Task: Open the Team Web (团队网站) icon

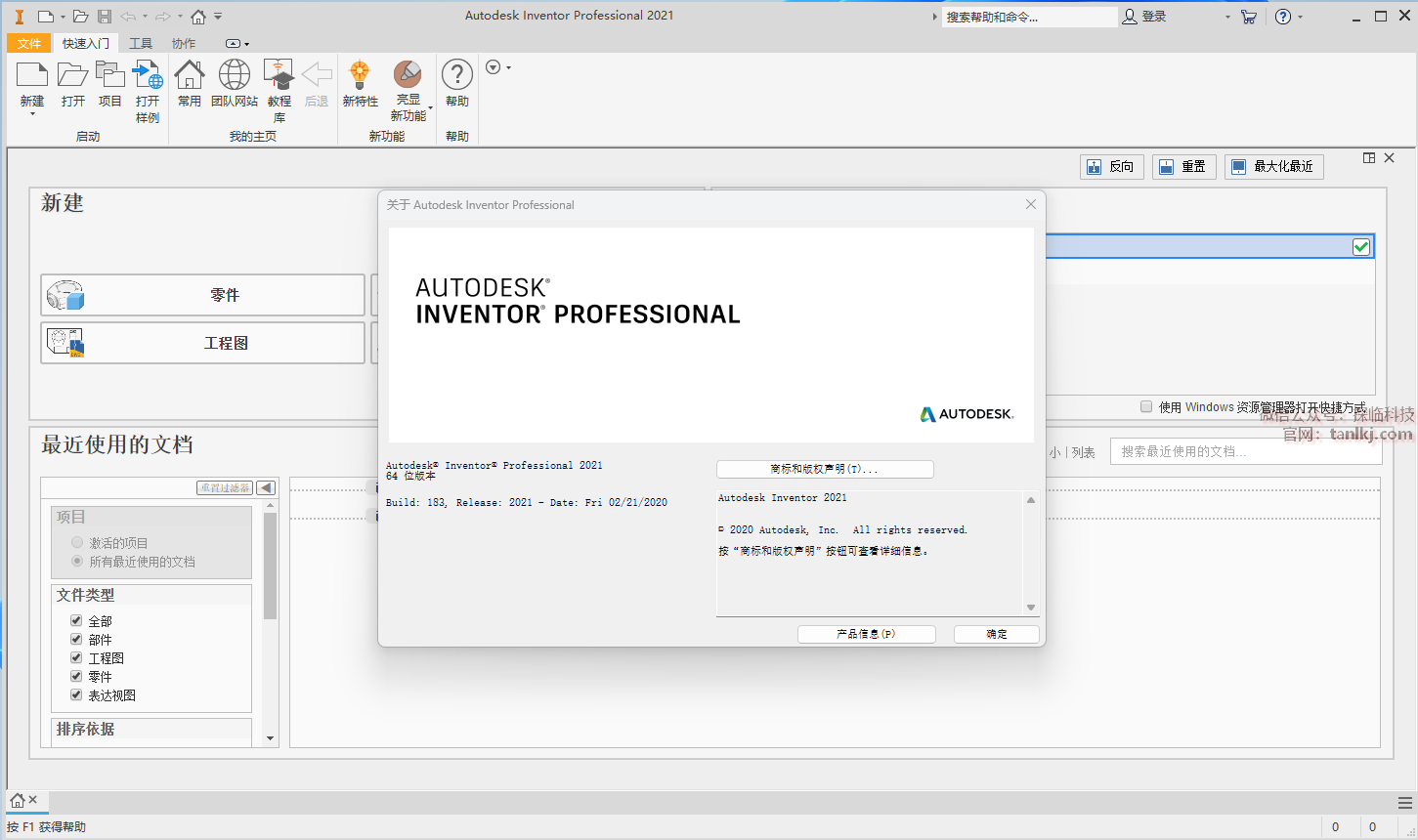Action: 234,76
